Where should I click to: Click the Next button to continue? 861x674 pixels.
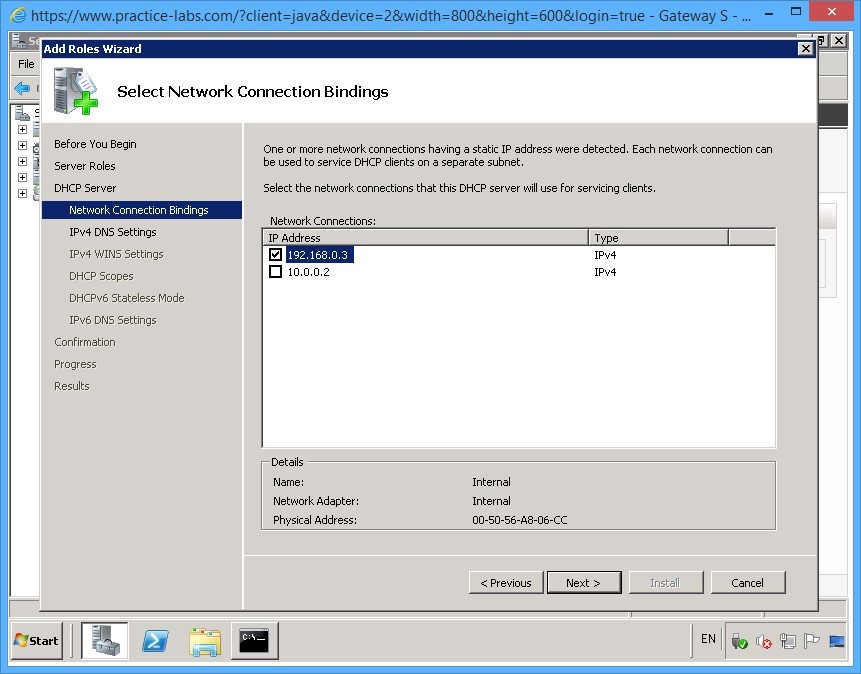coord(584,582)
